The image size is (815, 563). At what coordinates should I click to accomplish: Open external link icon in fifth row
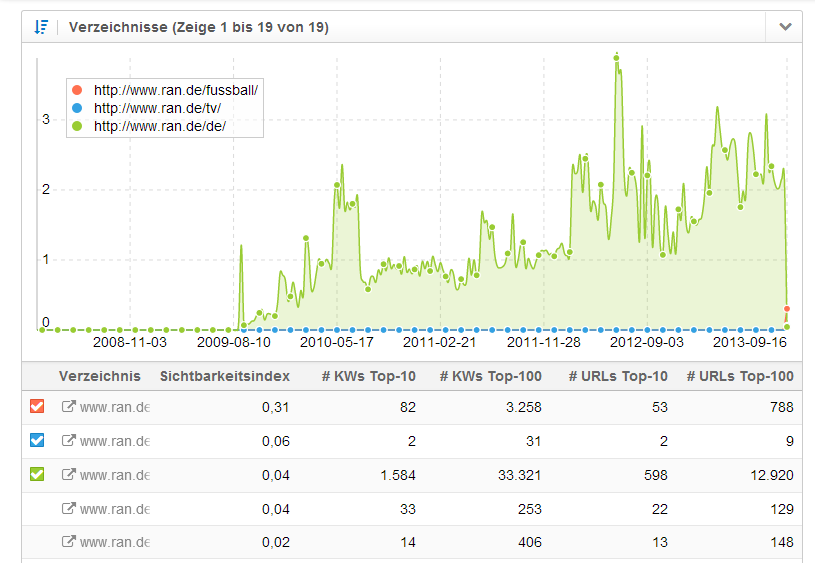coord(68,543)
